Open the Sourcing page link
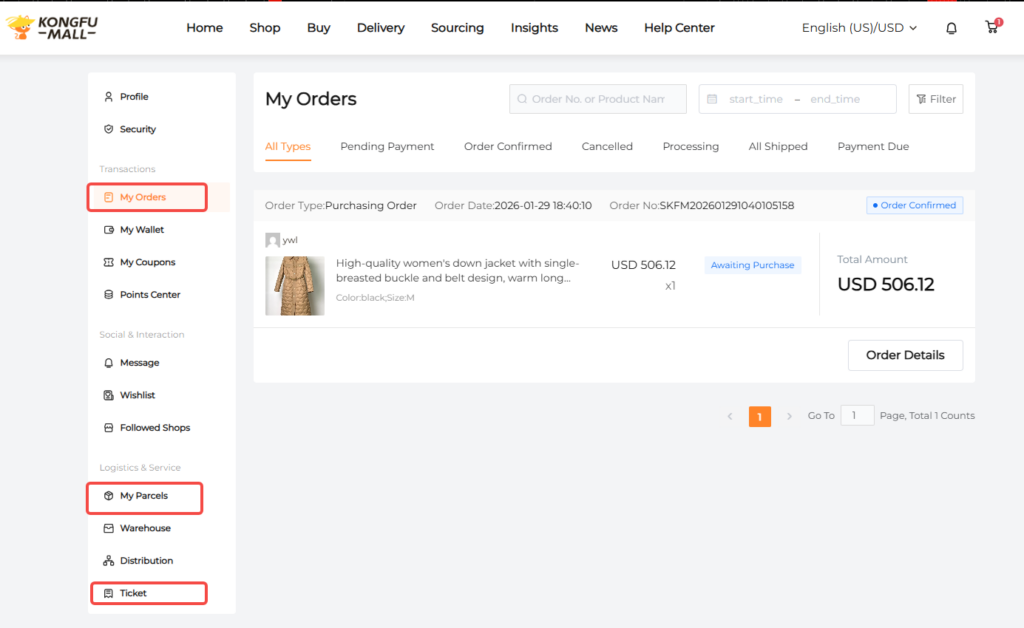This screenshot has height=628, width=1024. click(457, 28)
